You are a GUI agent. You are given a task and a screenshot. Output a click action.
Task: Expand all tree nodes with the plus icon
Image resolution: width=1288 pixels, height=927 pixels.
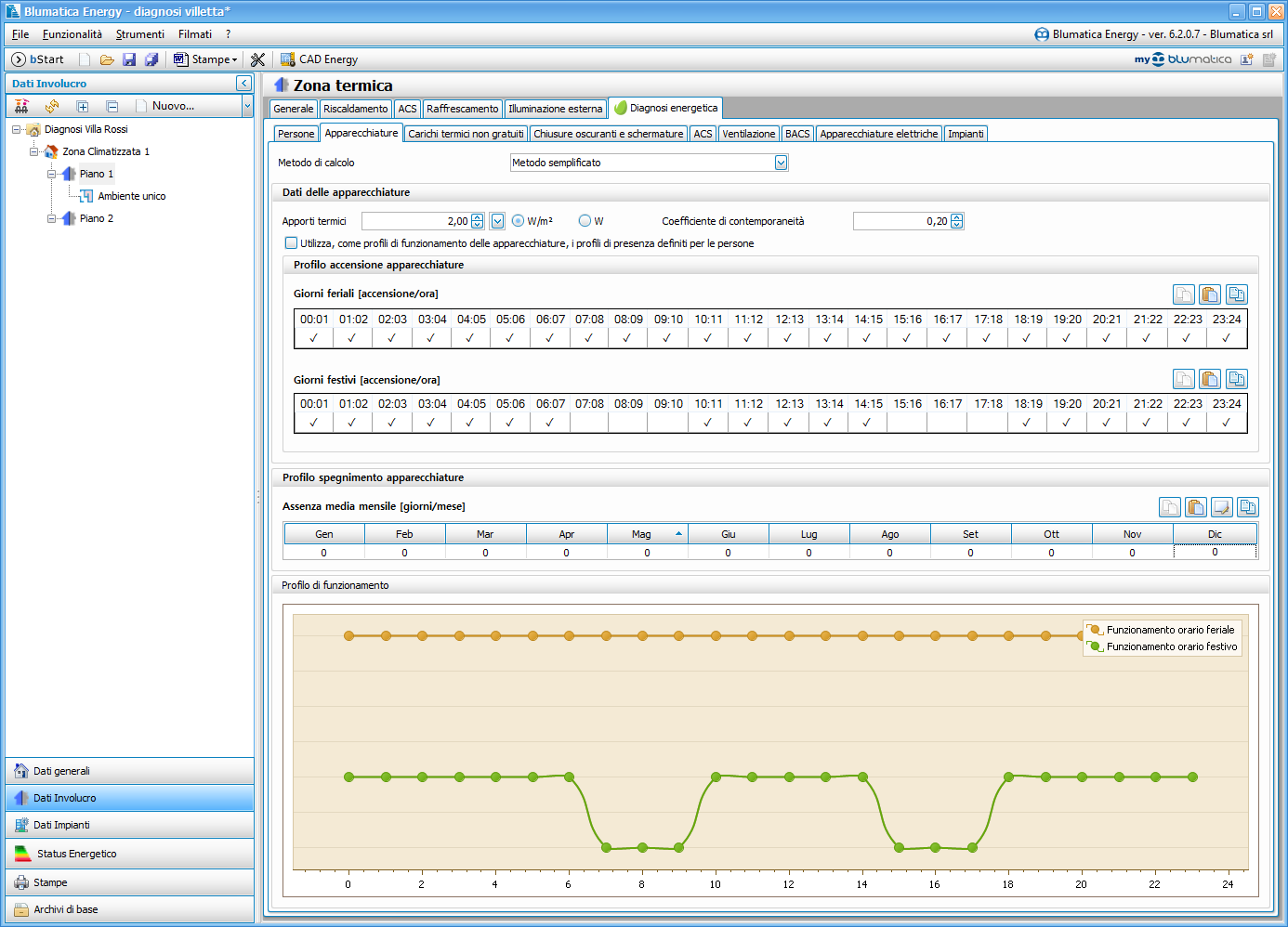82,106
